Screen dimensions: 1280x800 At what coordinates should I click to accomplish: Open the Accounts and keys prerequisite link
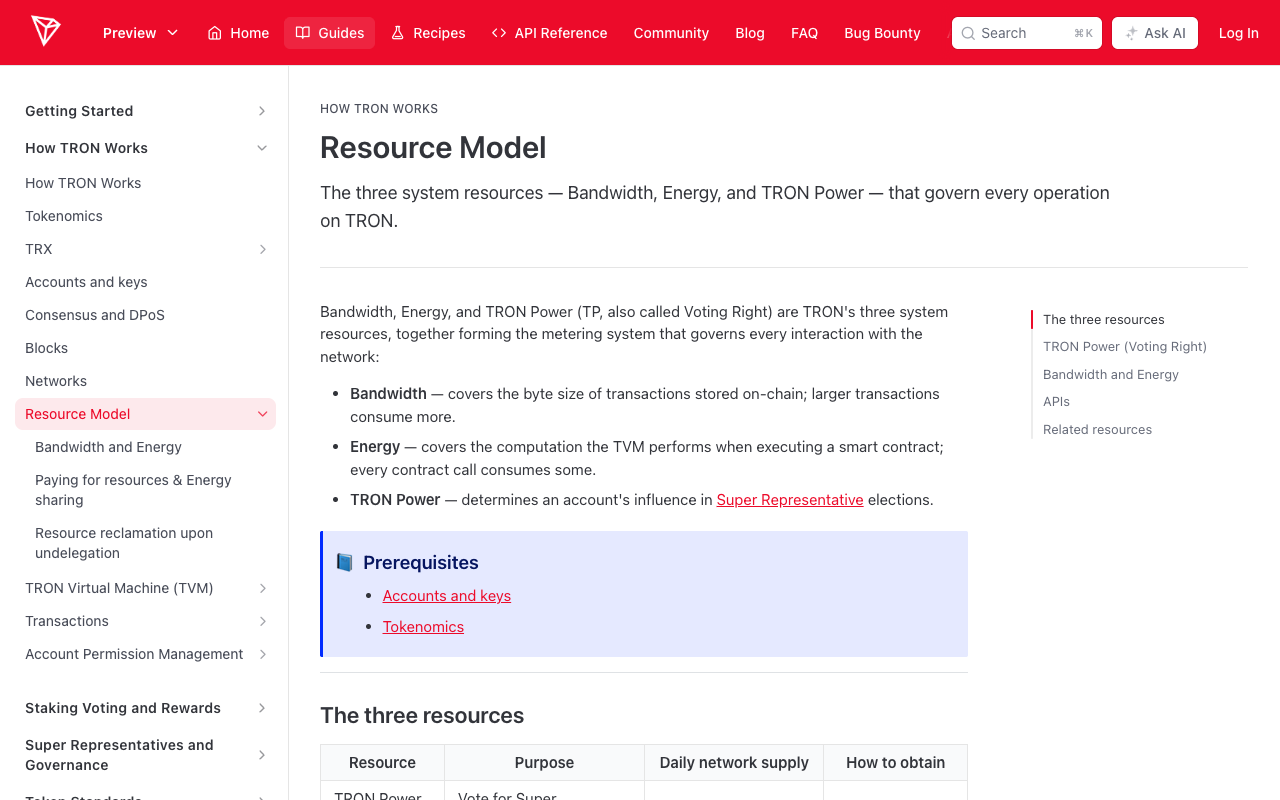447,596
